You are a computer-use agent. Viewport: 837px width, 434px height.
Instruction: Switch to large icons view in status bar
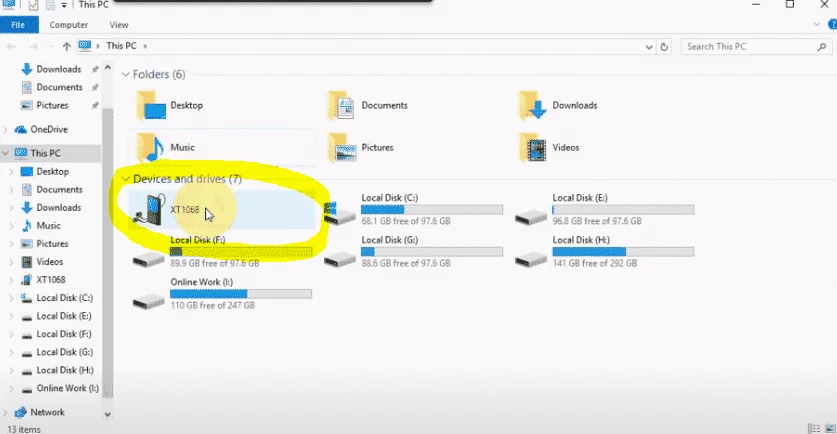point(830,429)
